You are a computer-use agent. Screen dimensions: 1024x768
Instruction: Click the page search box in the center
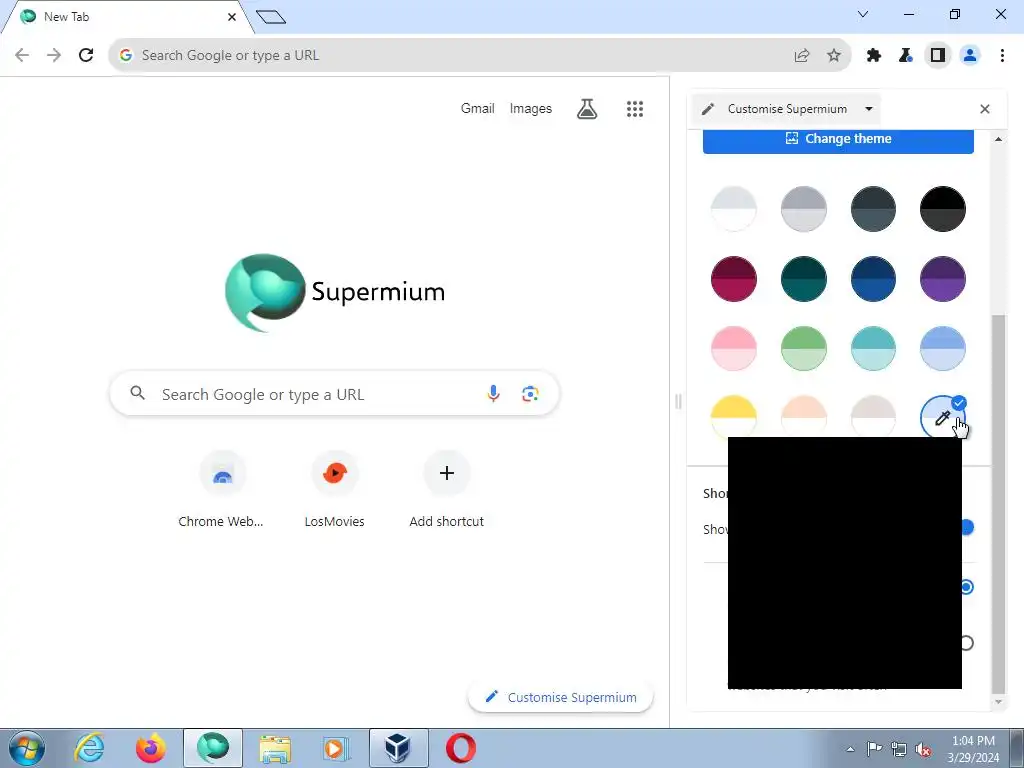click(334, 394)
